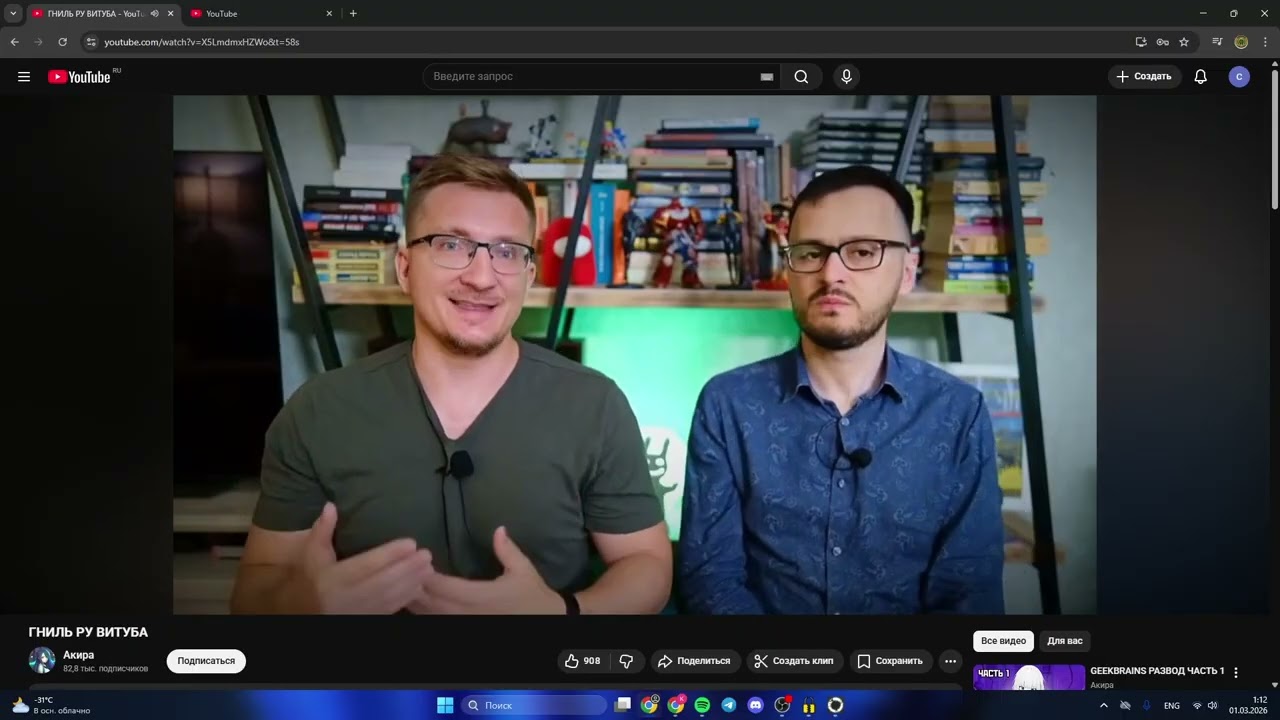This screenshot has height=720, width=1280.
Task: Open Task View on the taskbar
Action: (x=623, y=705)
